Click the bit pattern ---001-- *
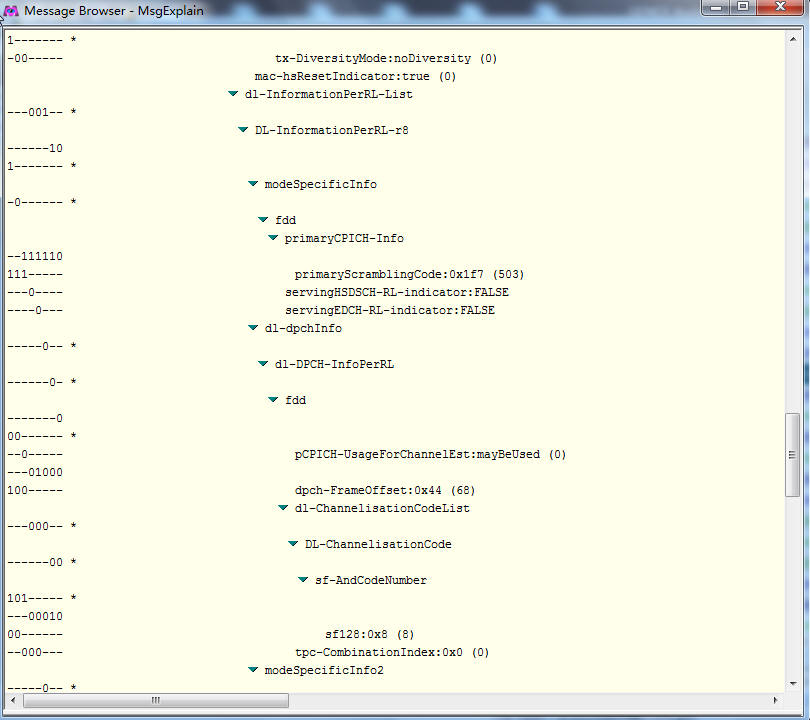The height and width of the screenshot is (720, 810). (x=42, y=112)
